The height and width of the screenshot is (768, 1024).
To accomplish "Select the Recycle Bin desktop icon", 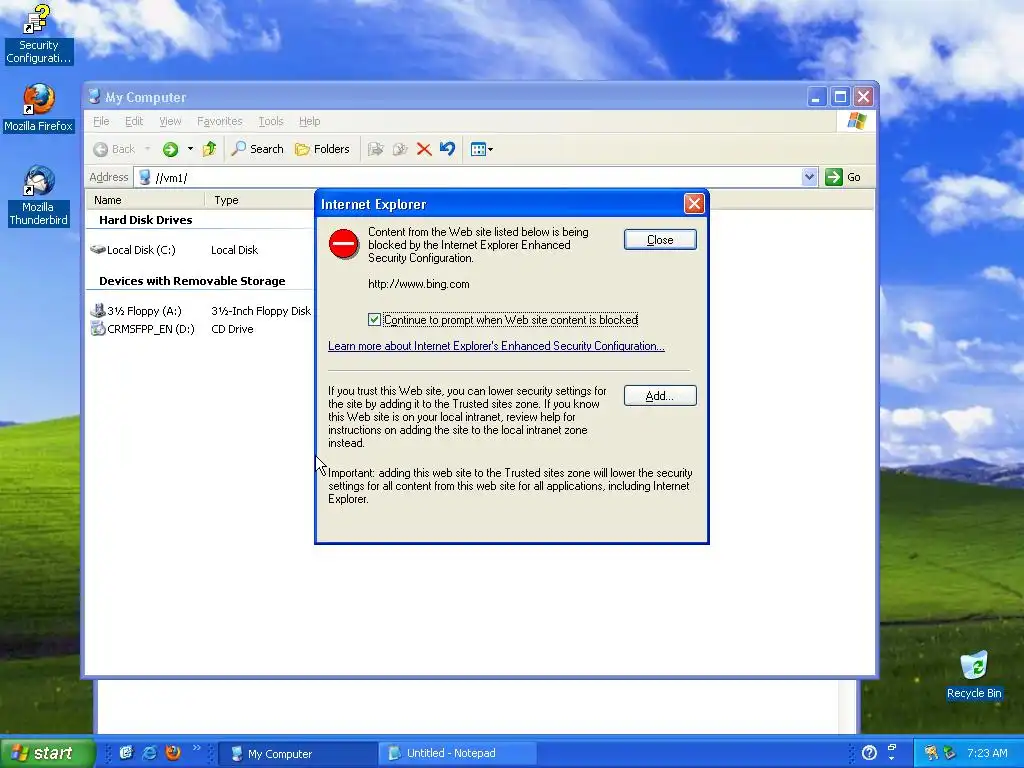I will click(974, 675).
